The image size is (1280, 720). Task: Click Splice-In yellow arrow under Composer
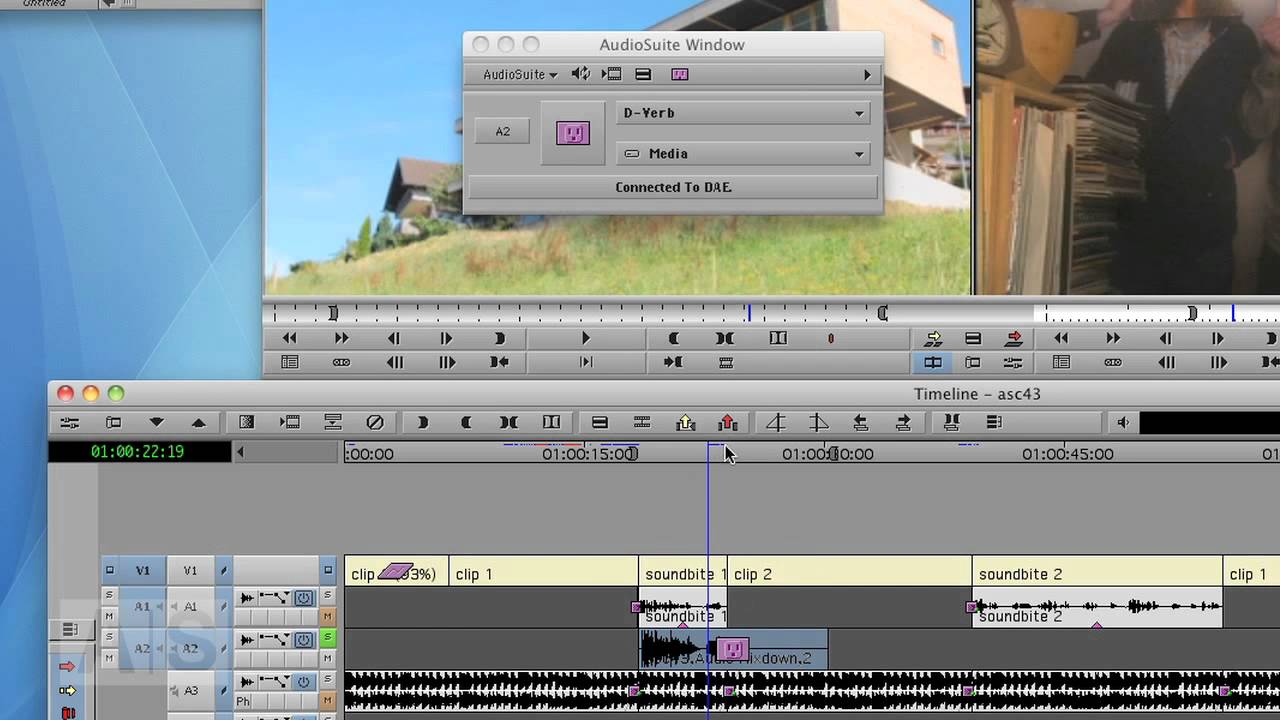[x=933, y=339]
